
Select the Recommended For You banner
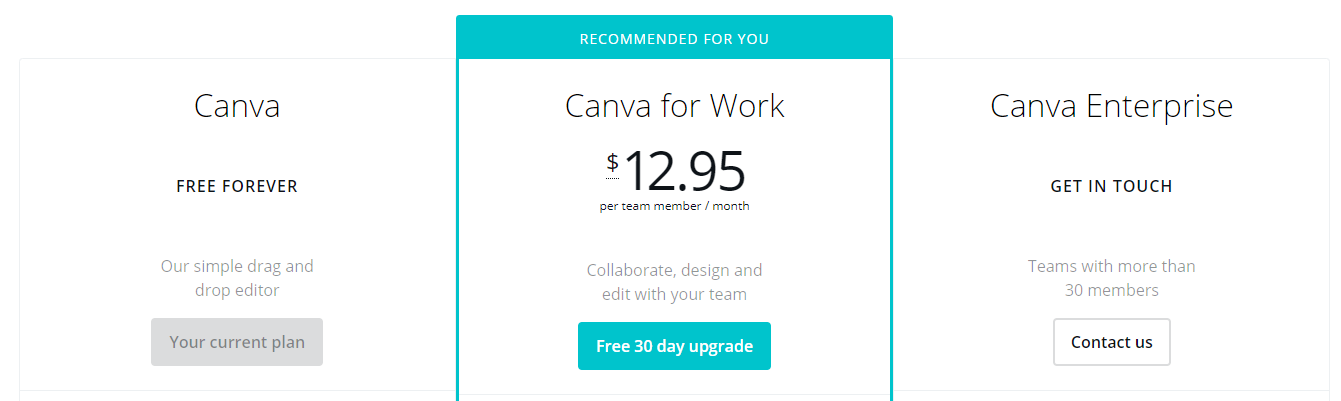[x=674, y=39]
